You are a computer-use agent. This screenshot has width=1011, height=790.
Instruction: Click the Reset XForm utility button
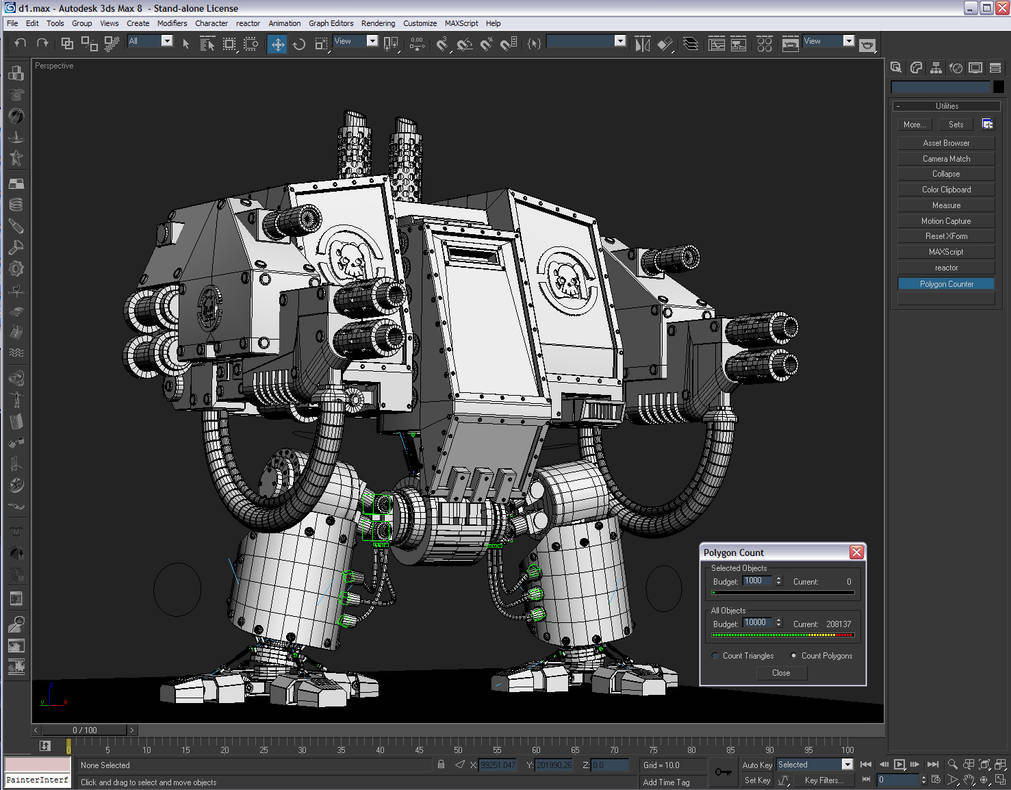tap(946, 236)
